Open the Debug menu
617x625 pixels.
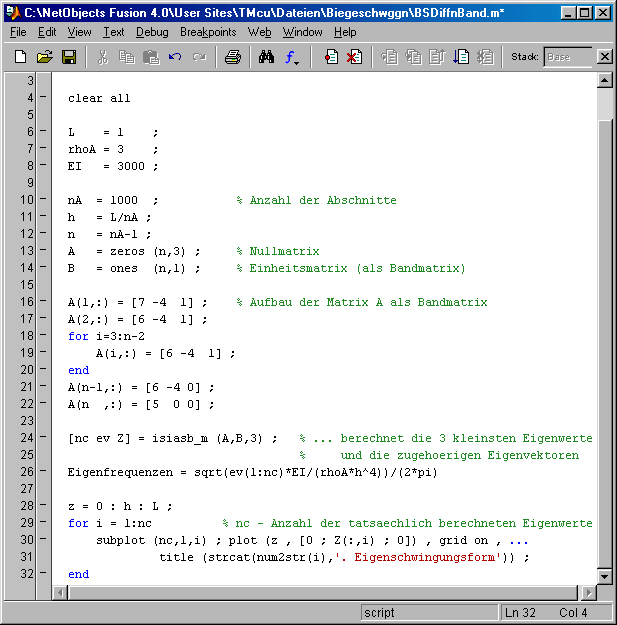(x=152, y=32)
